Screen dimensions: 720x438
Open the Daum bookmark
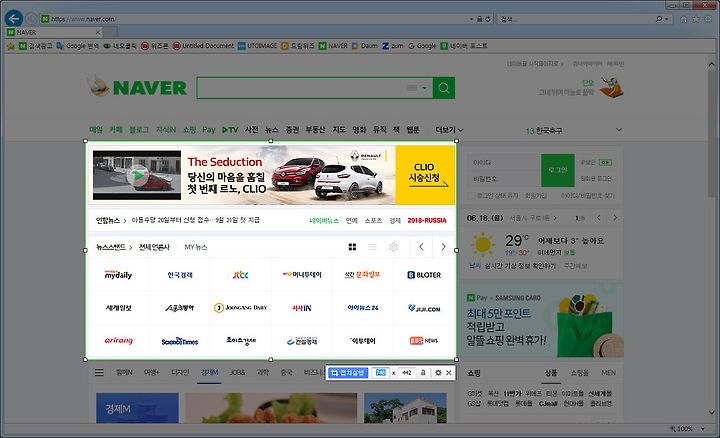(x=365, y=46)
